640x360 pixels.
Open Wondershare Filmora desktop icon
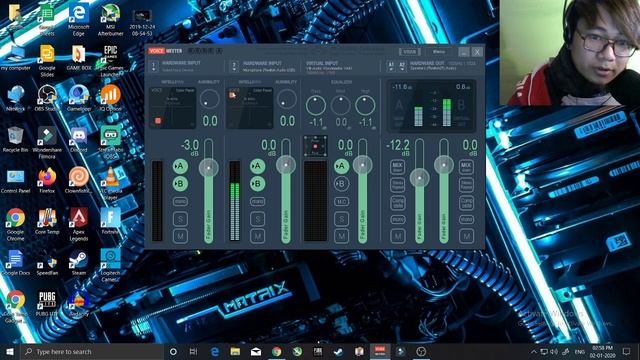(x=47, y=142)
